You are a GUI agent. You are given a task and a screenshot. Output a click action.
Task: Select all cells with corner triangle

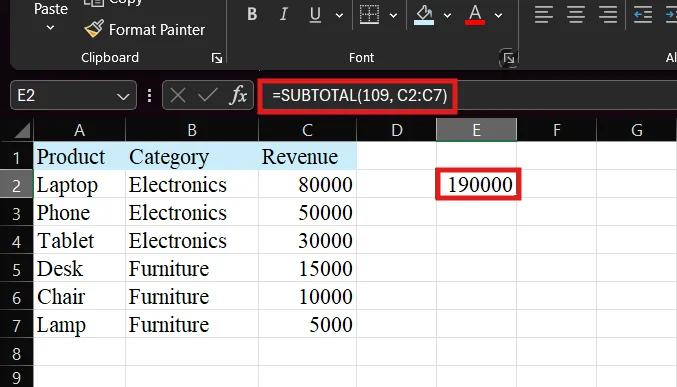point(22,130)
